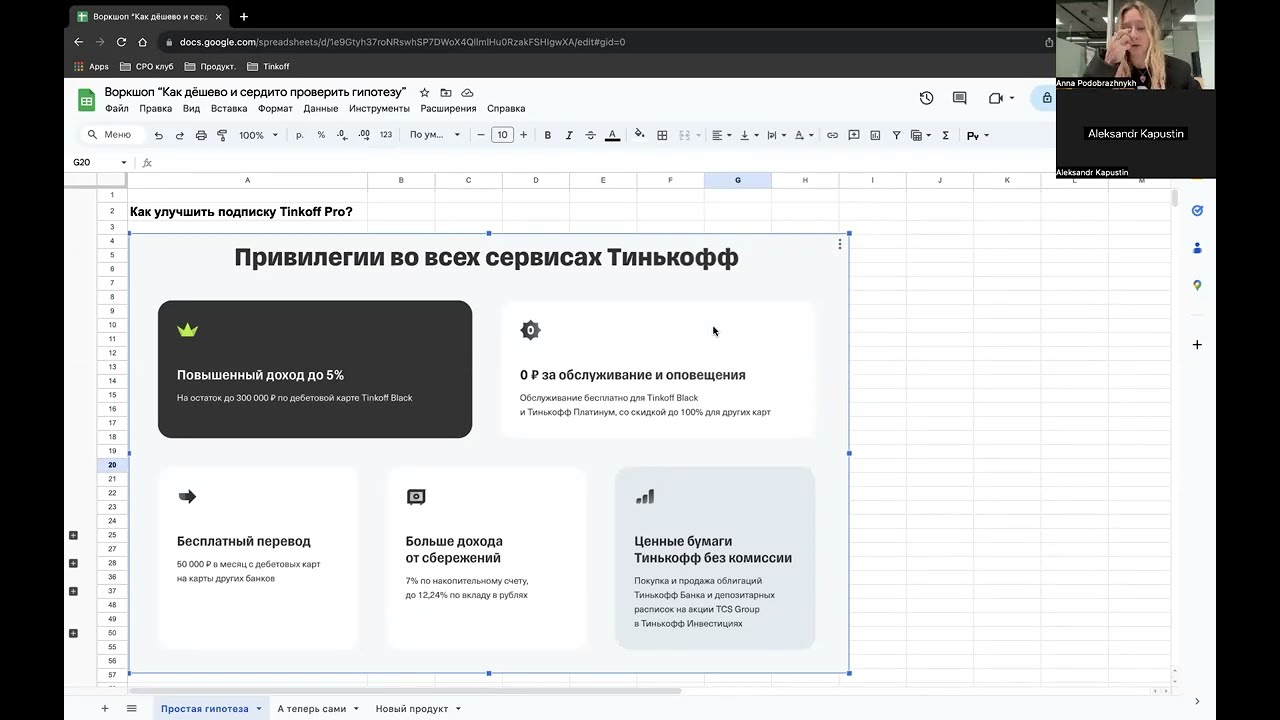This screenshot has height=720, width=1280.
Task: Open the Вставка menu
Action: (x=229, y=108)
